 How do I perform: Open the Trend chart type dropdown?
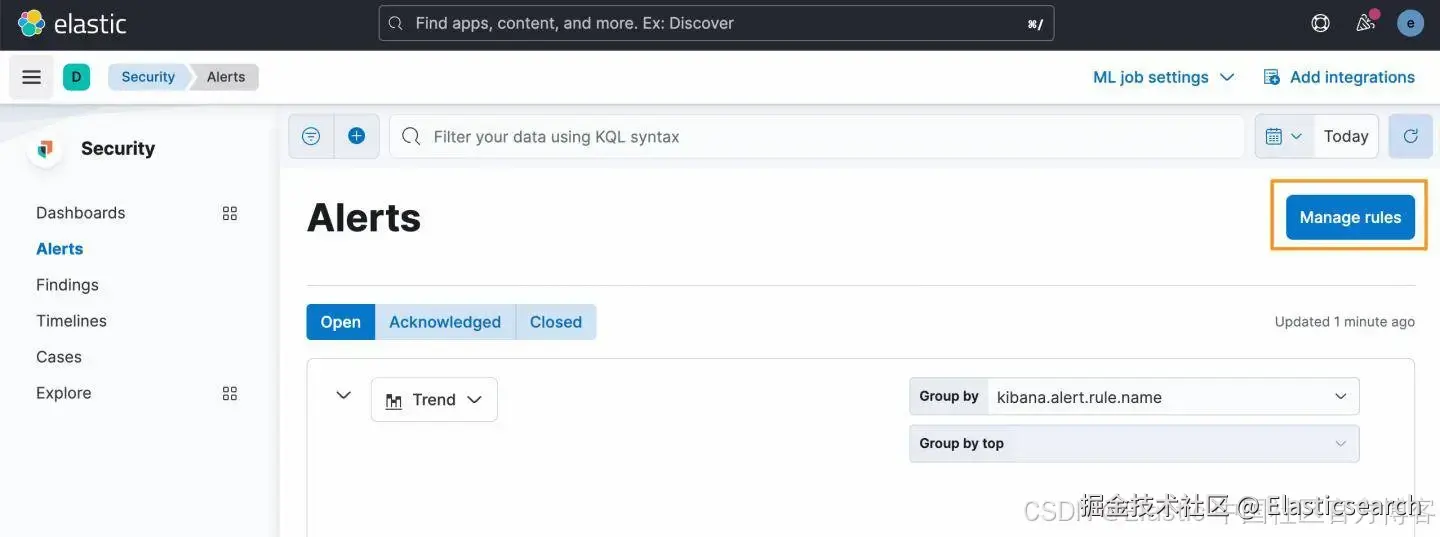coord(434,399)
